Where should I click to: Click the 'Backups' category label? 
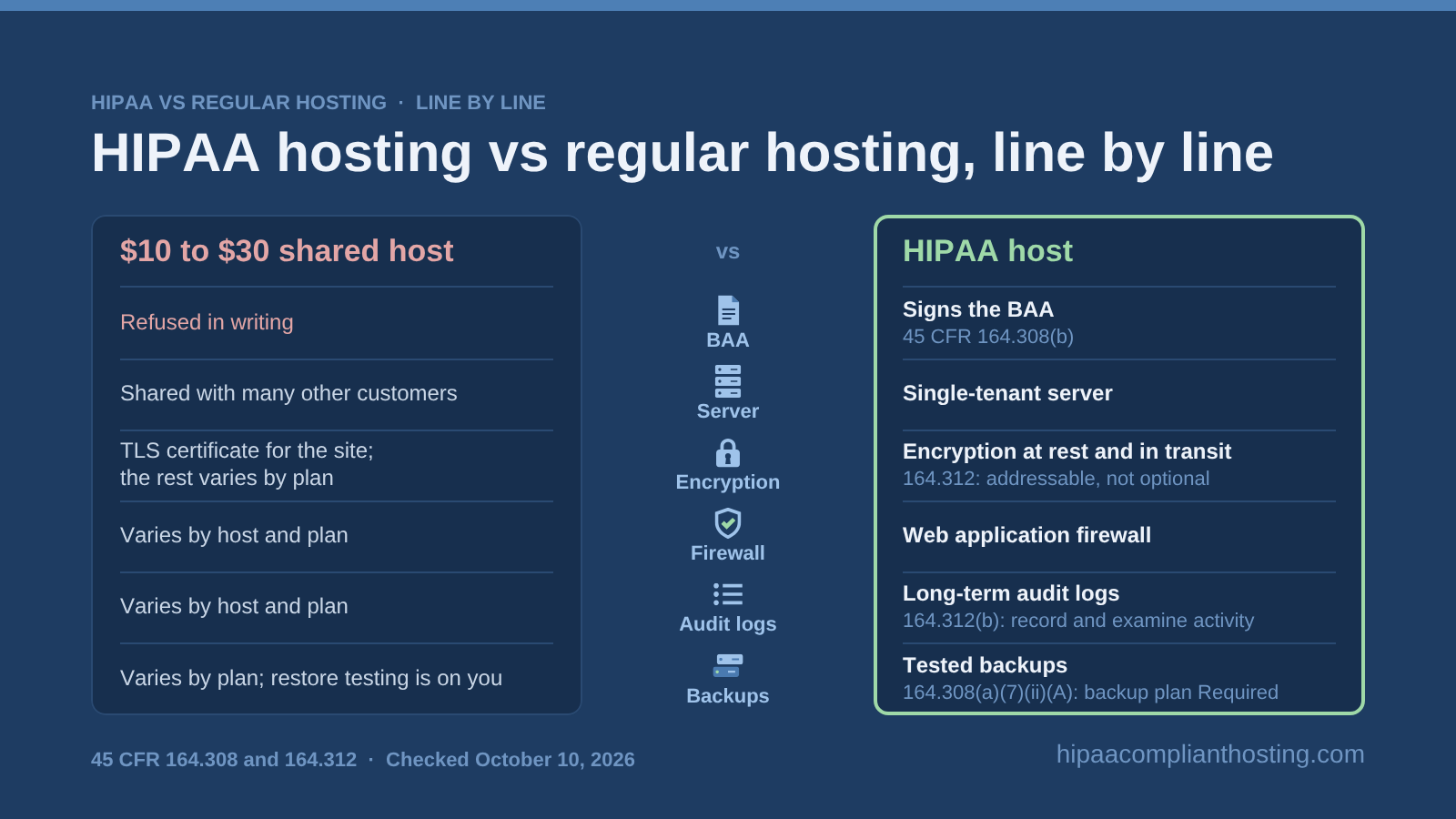(728, 696)
